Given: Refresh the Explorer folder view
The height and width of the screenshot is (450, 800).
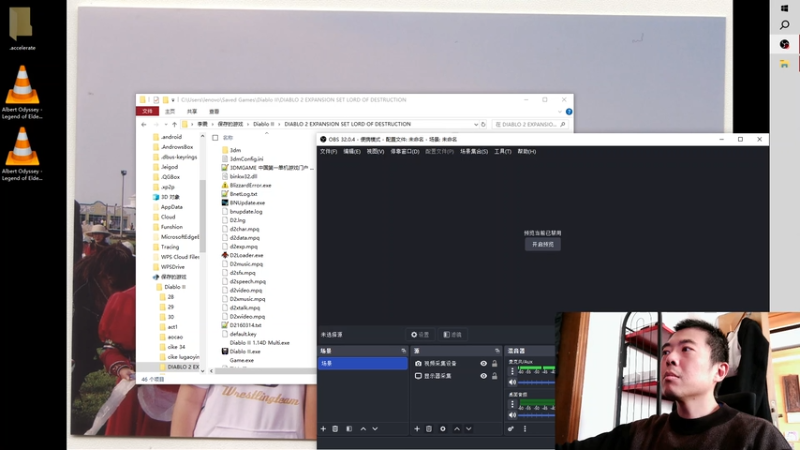Looking at the screenshot, I should [x=483, y=124].
